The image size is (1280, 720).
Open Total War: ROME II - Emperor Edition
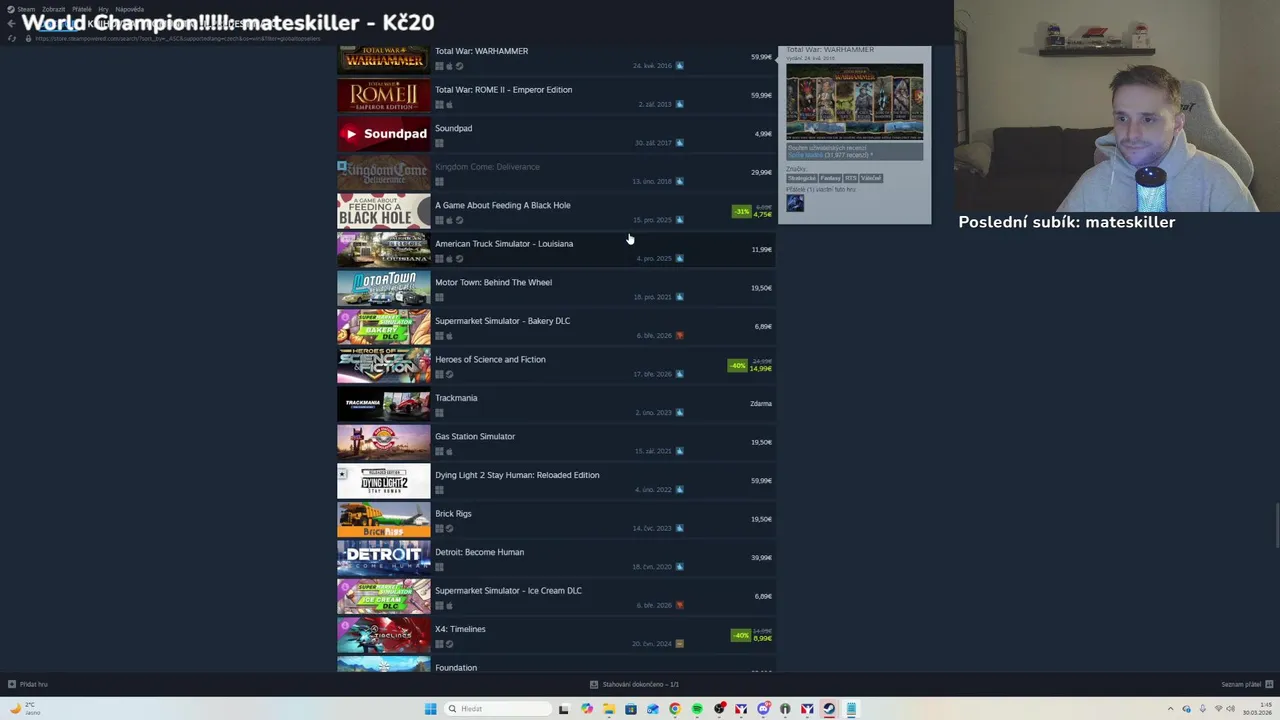point(556,96)
